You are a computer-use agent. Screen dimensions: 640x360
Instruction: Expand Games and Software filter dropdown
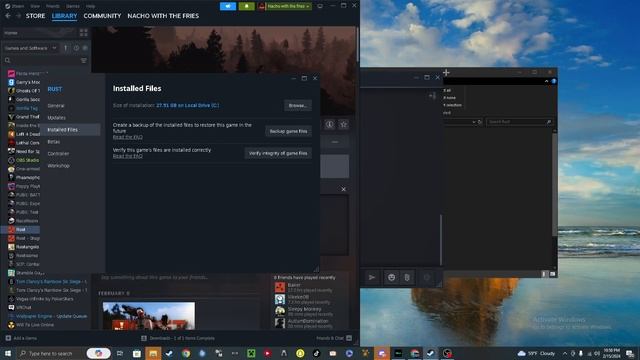[x=54, y=48]
